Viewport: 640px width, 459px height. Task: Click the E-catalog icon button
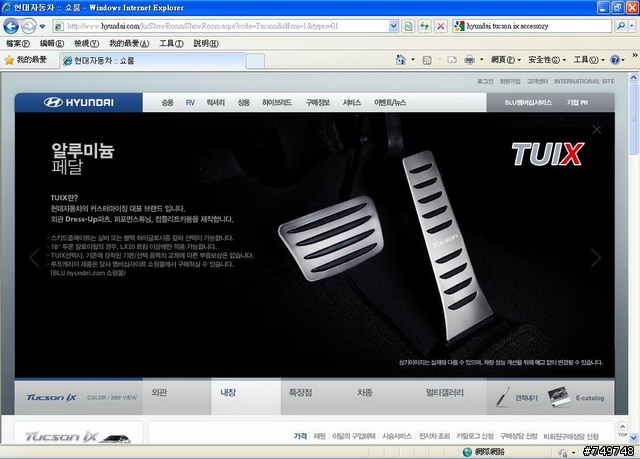pos(576,397)
